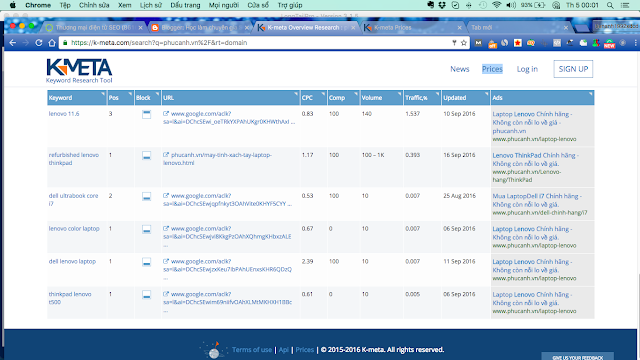Click the block icon in lenovo 11.6 row

(147, 115)
